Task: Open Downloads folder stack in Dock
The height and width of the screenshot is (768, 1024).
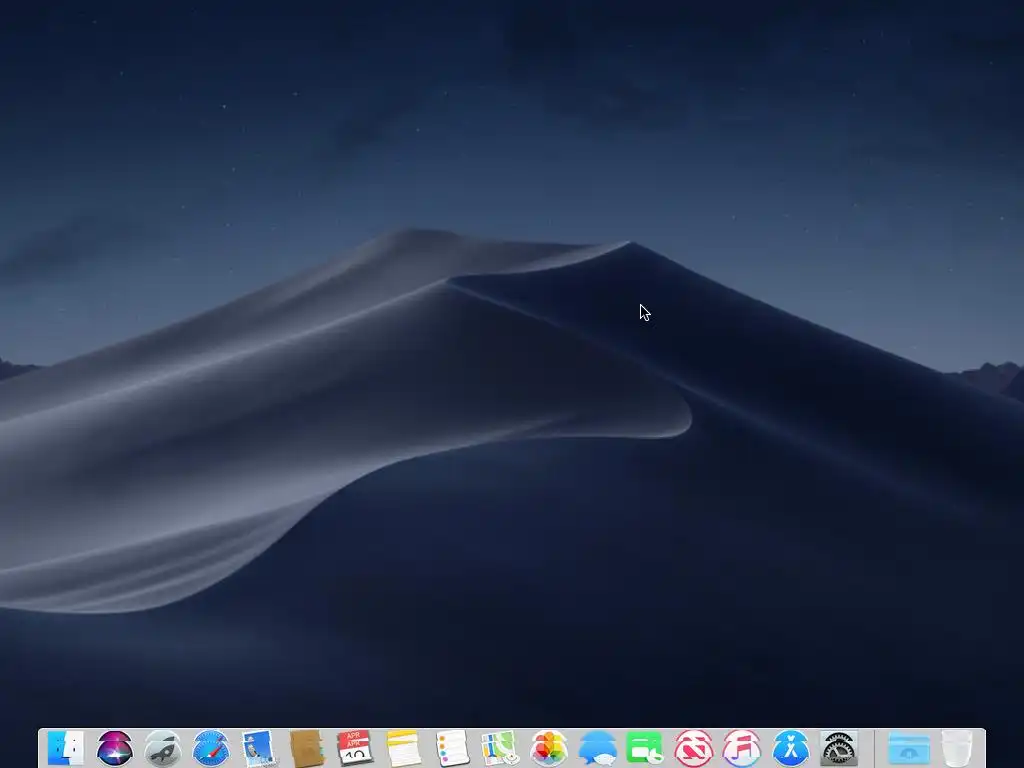Action: coord(909,750)
